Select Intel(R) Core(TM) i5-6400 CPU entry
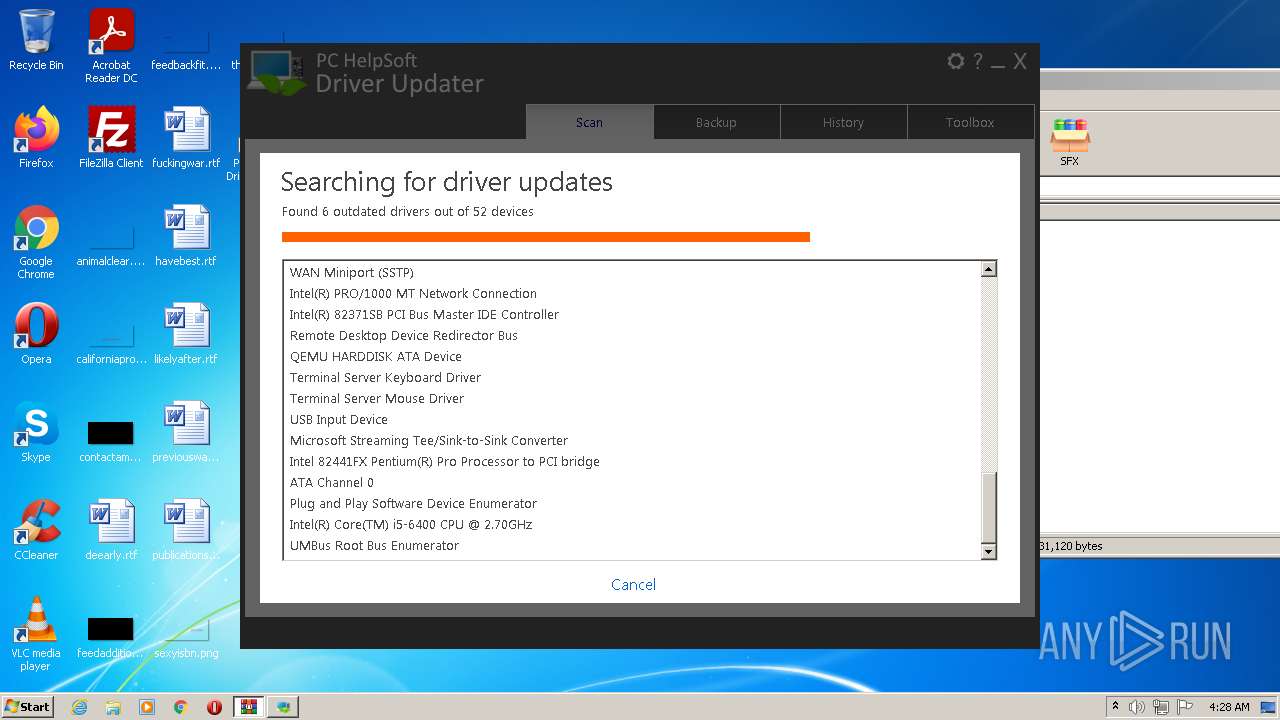This screenshot has width=1280, height=720. point(410,524)
